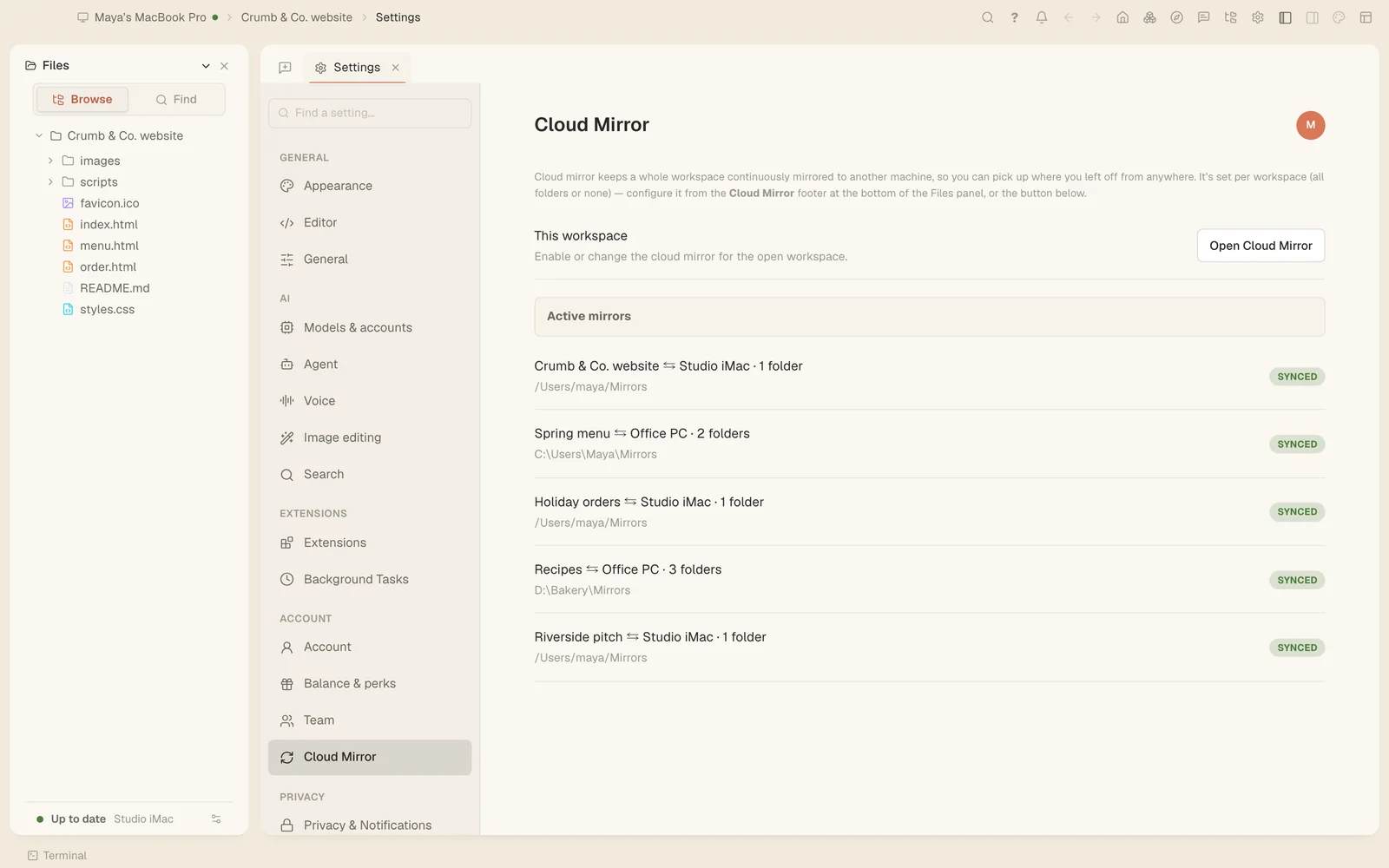
Task: Click the Find a setting search field
Action: (x=370, y=113)
